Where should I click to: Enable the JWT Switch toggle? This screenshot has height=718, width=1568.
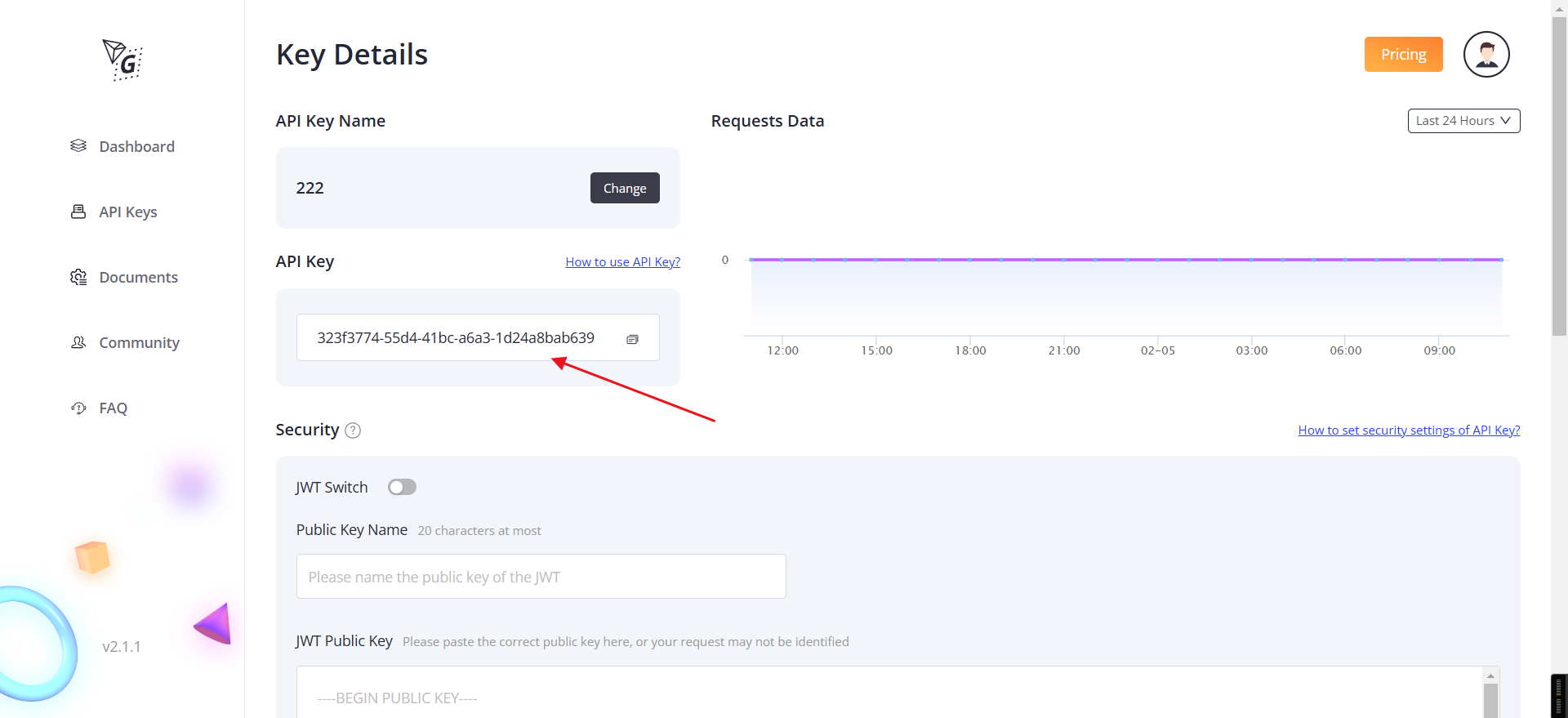click(402, 488)
